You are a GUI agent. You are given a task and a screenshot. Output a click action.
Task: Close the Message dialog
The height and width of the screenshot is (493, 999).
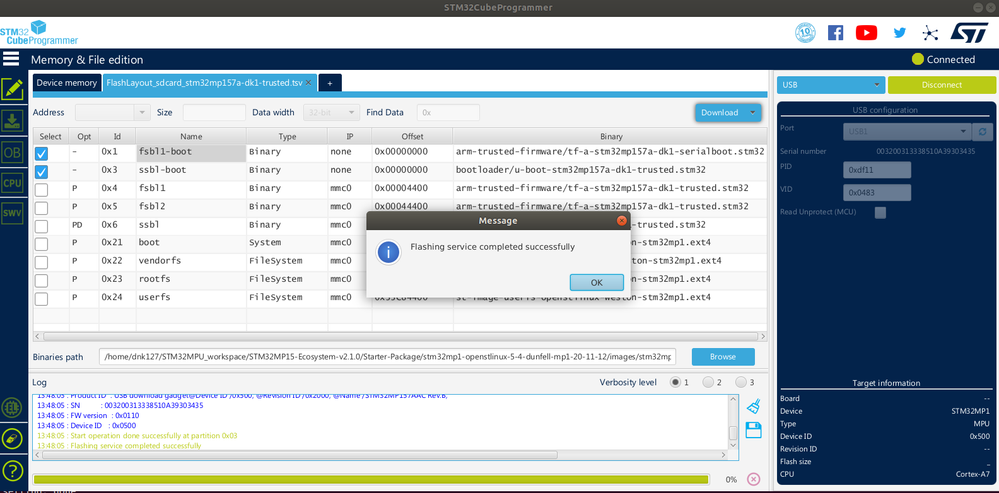click(621, 220)
